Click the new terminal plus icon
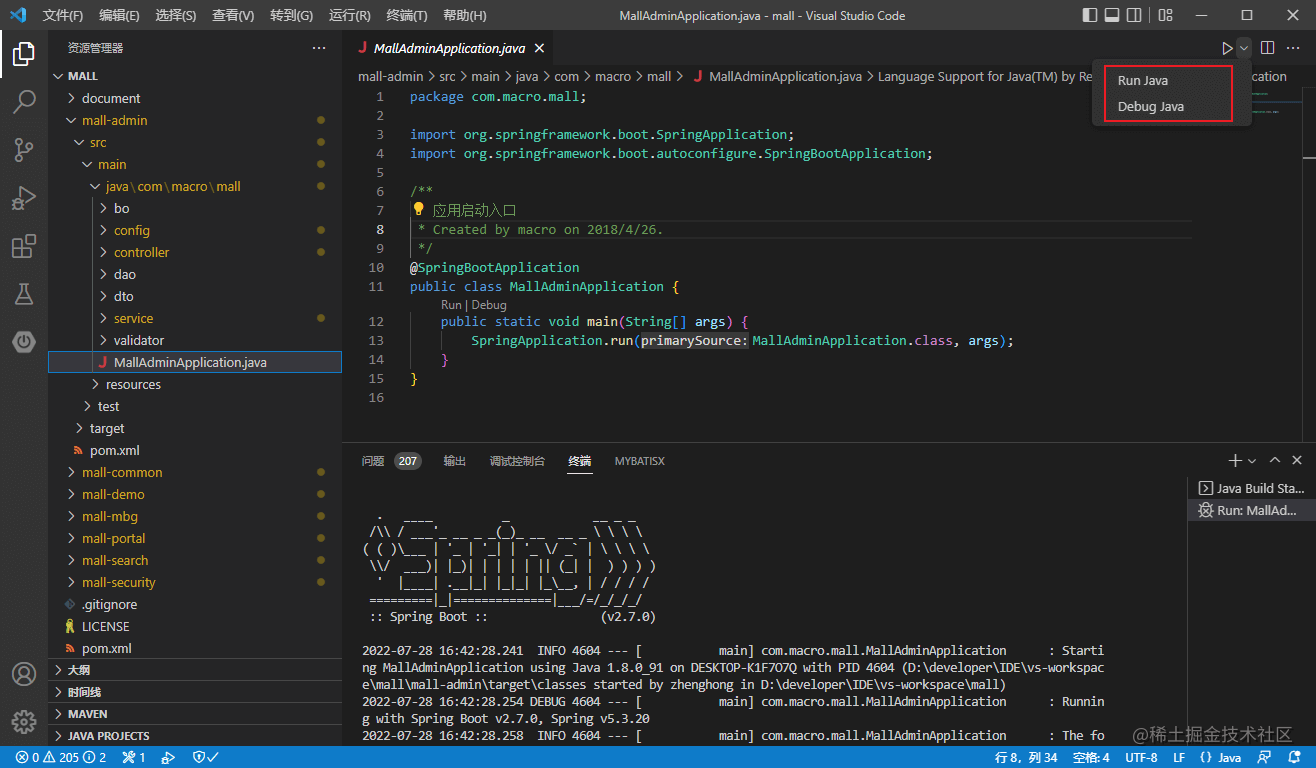This screenshot has height=768, width=1316. [1234, 461]
